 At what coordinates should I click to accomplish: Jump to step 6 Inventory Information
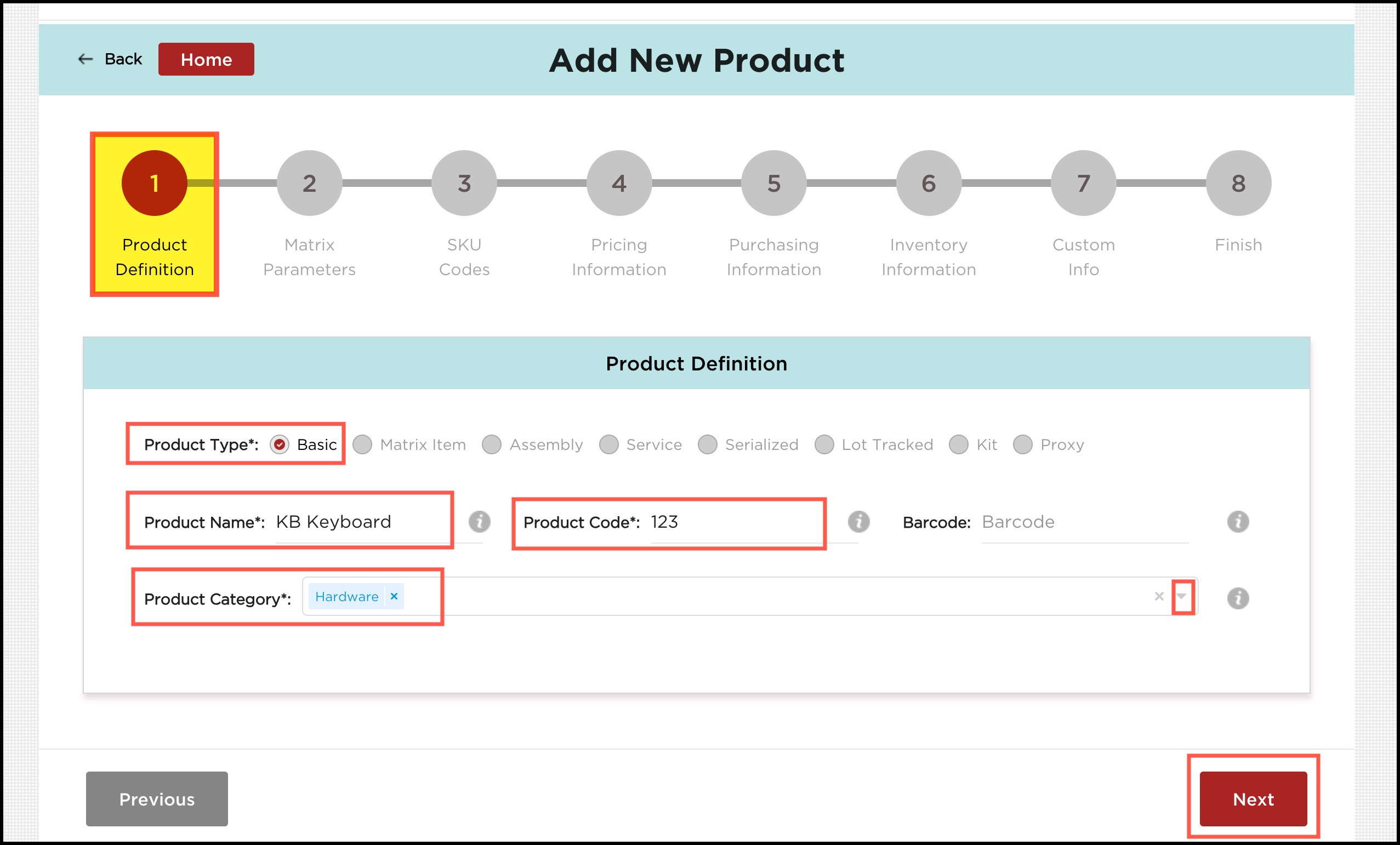pyautogui.click(x=929, y=183)
